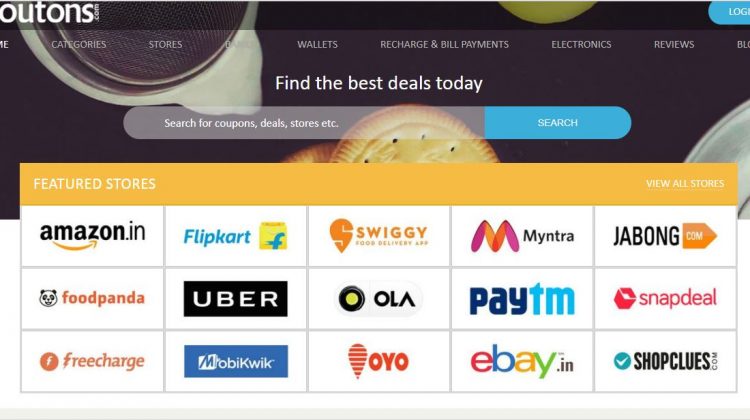Open the Uber store tile
This screenshot has height=420, width=750.
coord(235,298)
